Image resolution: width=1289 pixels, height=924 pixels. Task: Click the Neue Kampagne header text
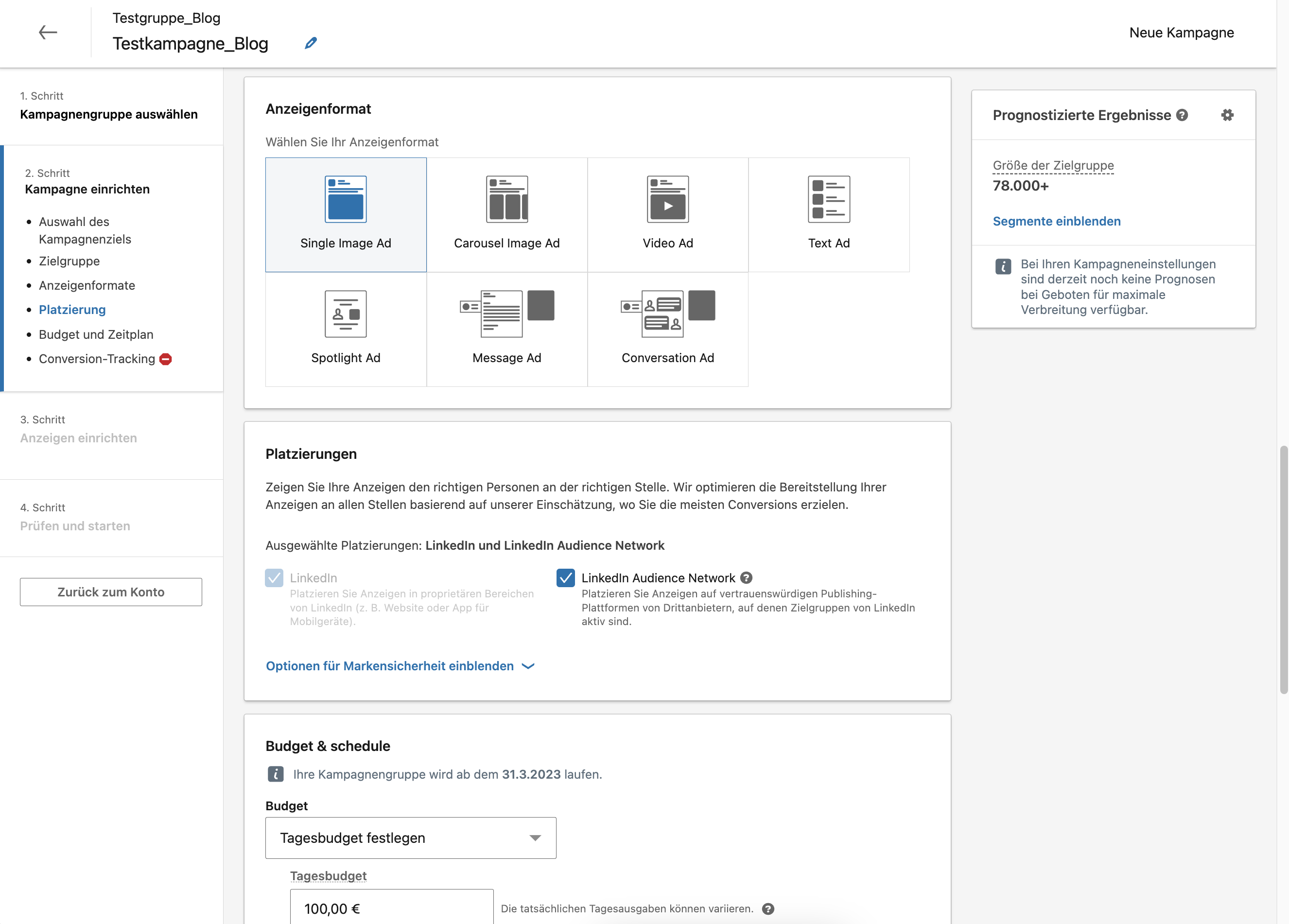pyautogui.click(x=1182, y=33)
